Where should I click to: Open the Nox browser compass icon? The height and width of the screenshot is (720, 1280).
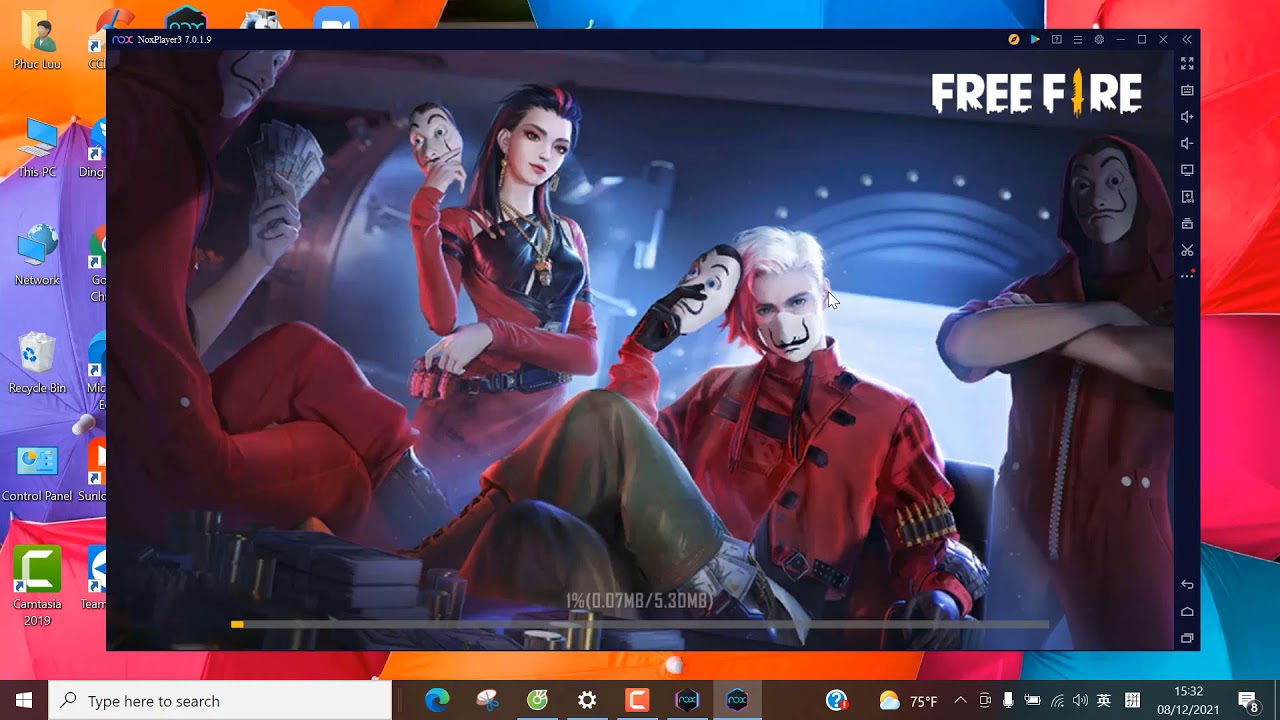tap(1013, 40)
